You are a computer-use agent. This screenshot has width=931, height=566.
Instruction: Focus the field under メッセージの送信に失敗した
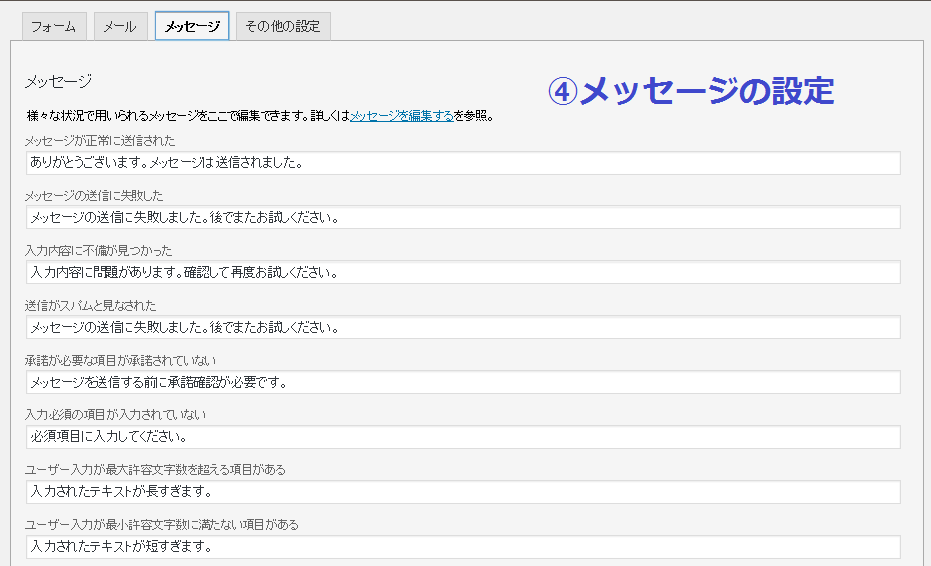tap(462, 218)
